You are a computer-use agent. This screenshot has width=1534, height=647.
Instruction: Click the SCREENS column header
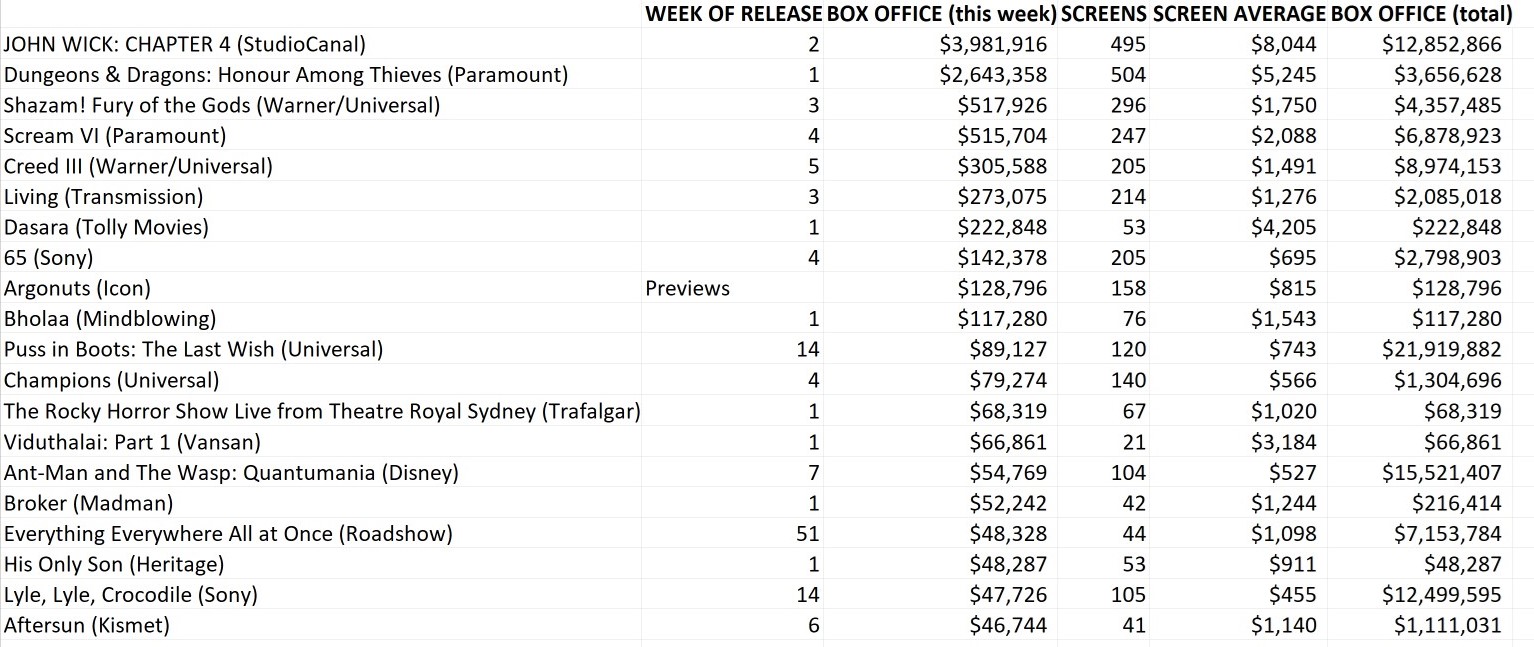tap(1104, 13)
